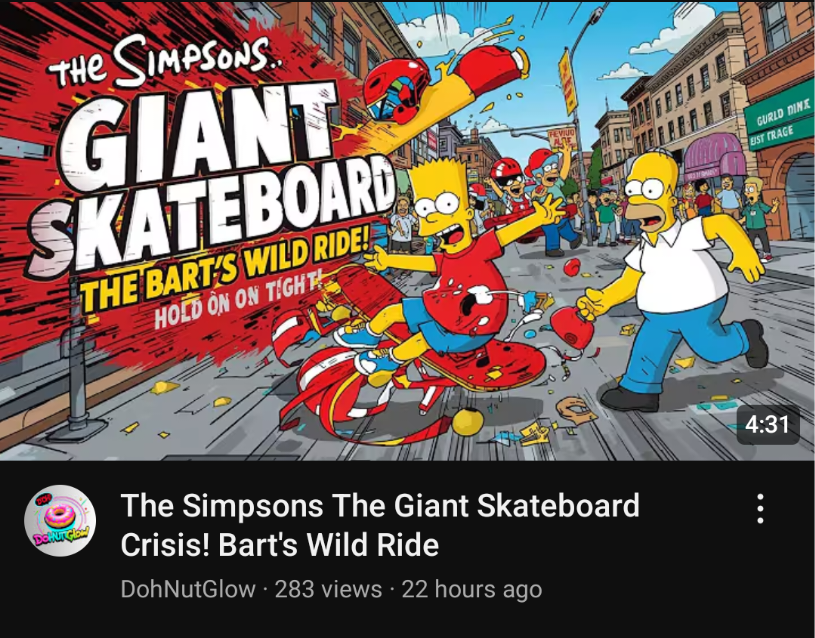Screen dimensions: 815x638
Task: Open the Giant Skateboard Crisis video title
Action: tap(380, 525)
